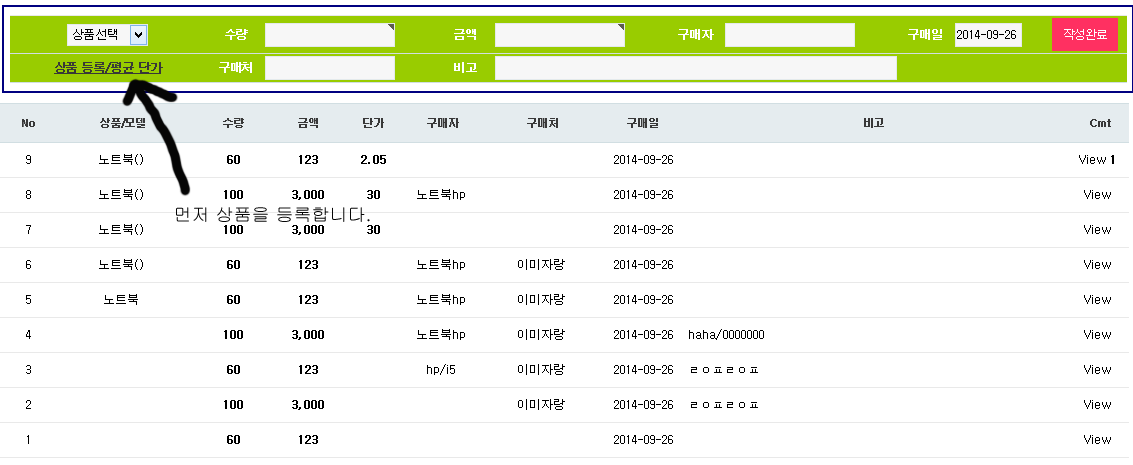Open View for entry No 7
This screenshot has width=1133, height=465.
coord(1097,229)
